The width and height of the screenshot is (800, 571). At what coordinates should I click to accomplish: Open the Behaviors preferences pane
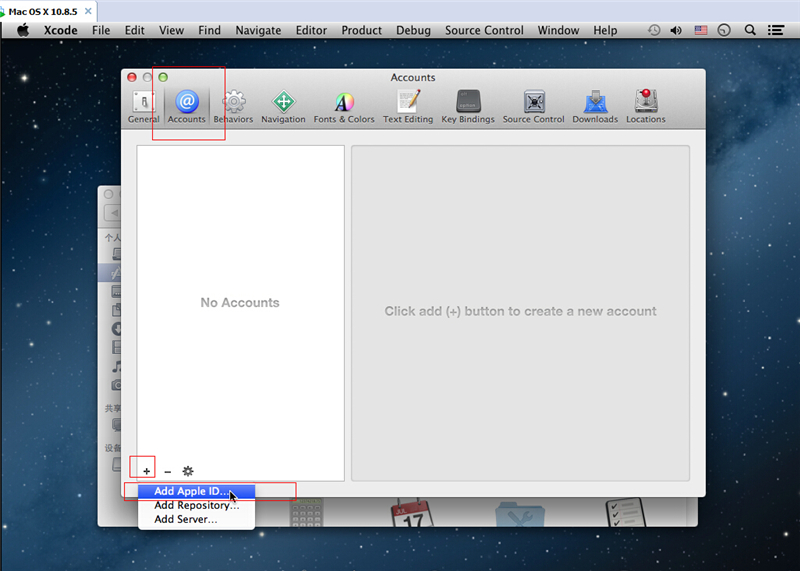(233, 107)
